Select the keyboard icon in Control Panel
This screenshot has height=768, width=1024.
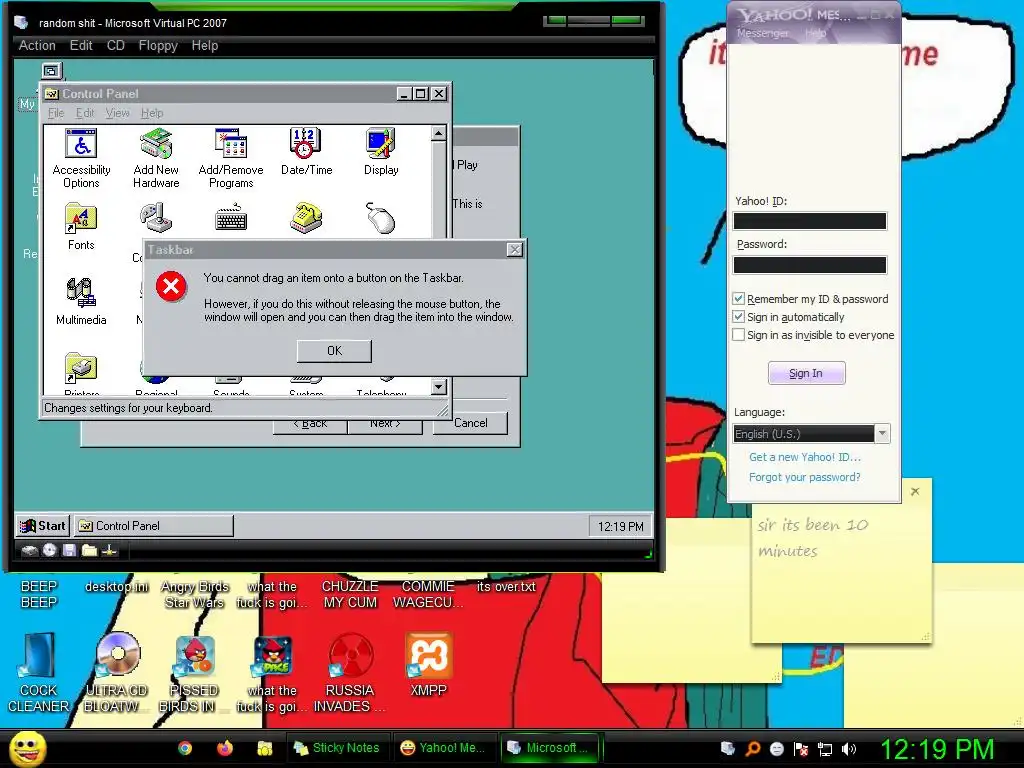(x=231, y=217)
